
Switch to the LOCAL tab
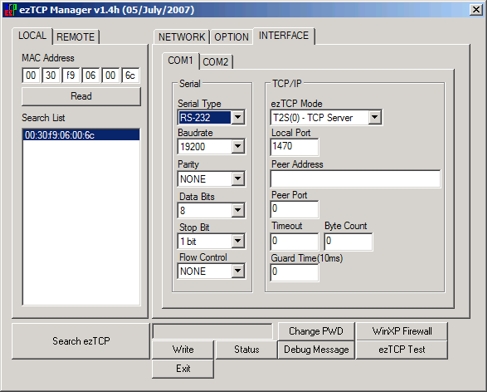click(32, 35)
